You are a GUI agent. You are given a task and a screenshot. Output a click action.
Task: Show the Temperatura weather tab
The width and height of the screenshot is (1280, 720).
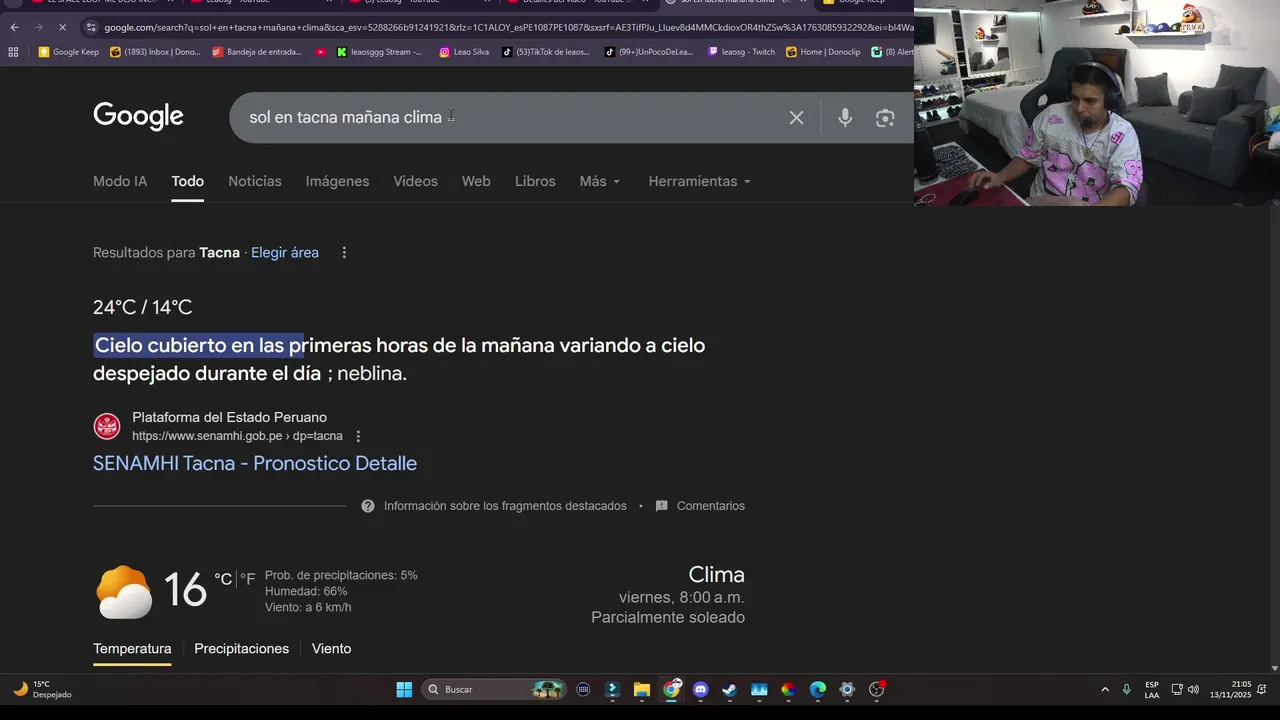pyautogui.click(x=132, y=649)
